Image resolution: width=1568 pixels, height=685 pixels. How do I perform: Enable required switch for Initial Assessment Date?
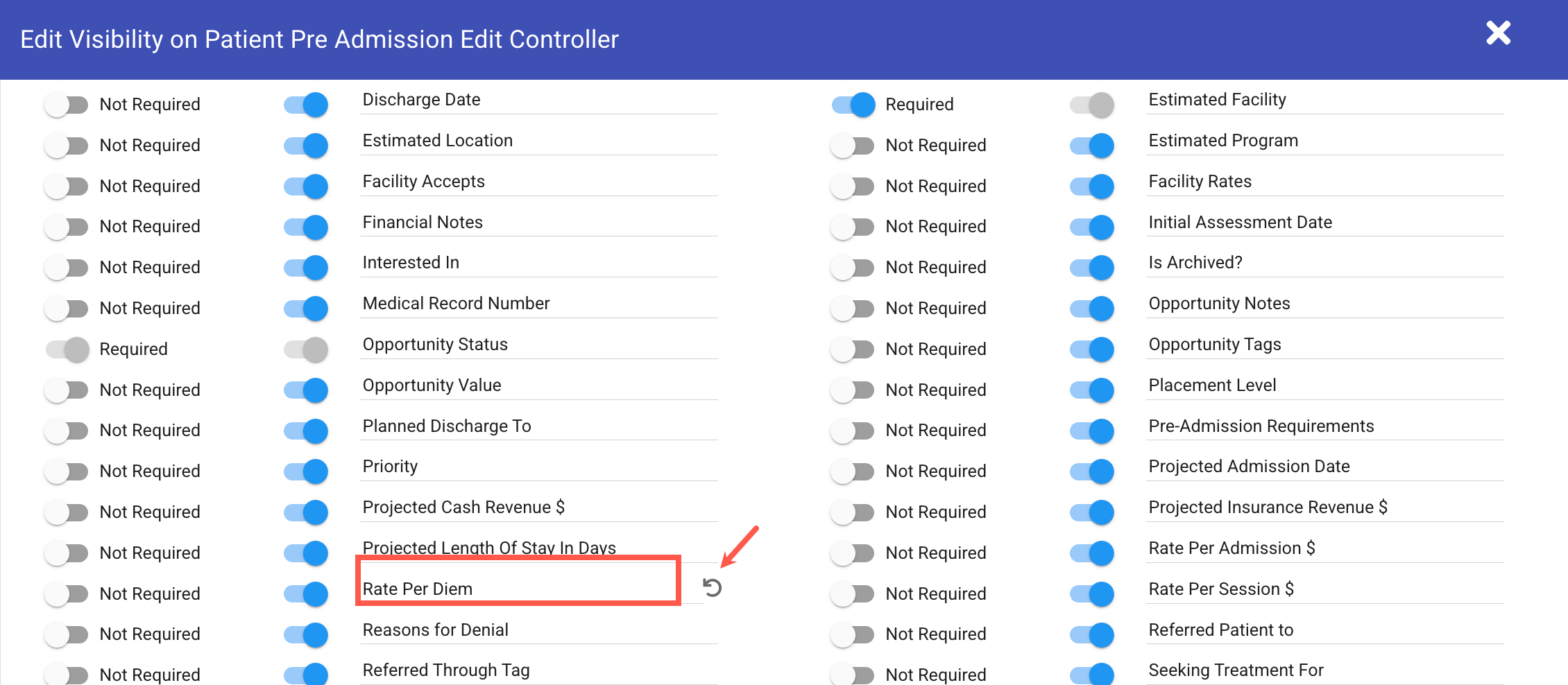pyautogui.click(x=853, y=227)
